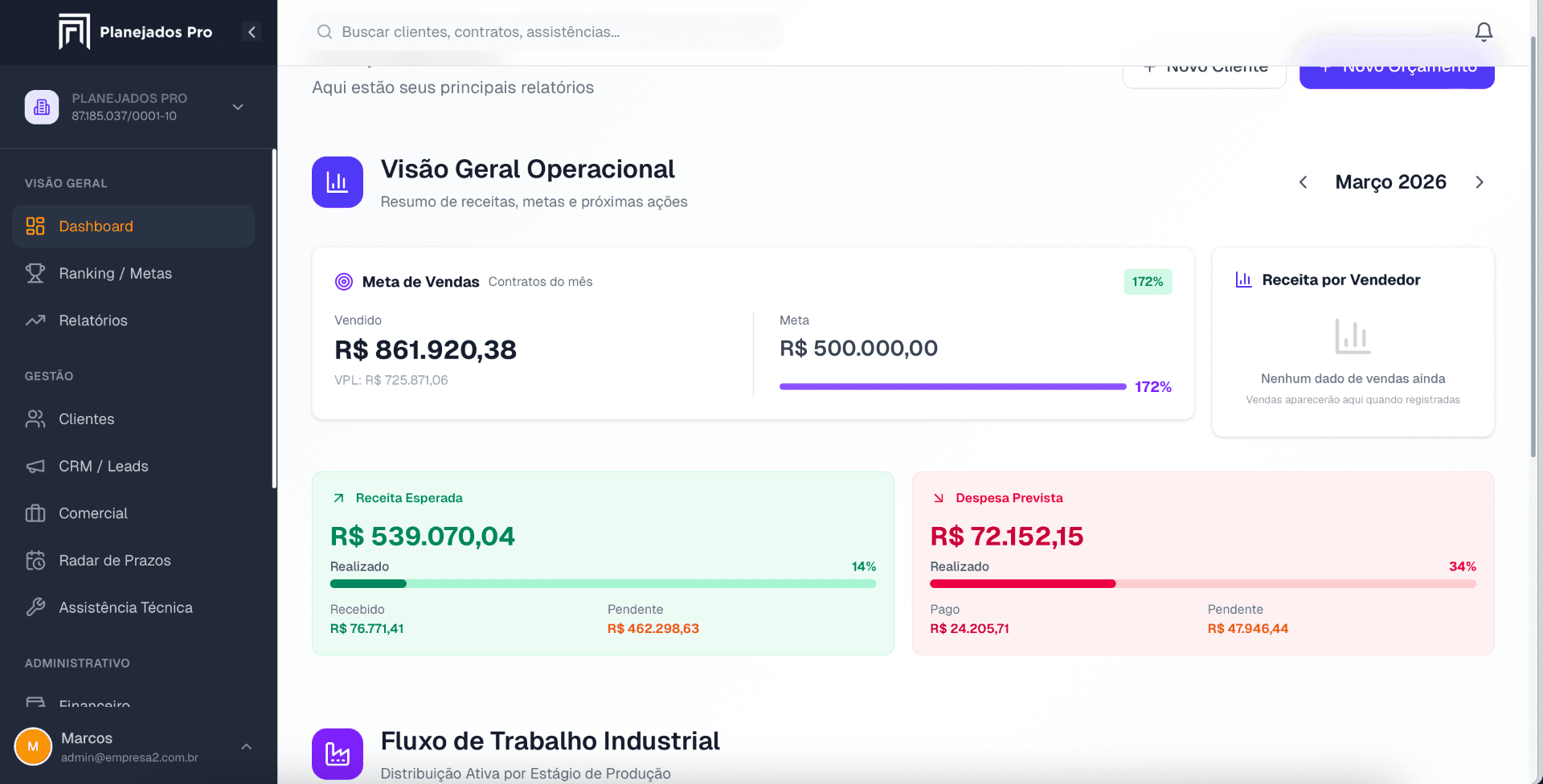This screenshot has height=784, width=1543.
Task: Click the Dashboard grid icon
Action: pos(35,226)
